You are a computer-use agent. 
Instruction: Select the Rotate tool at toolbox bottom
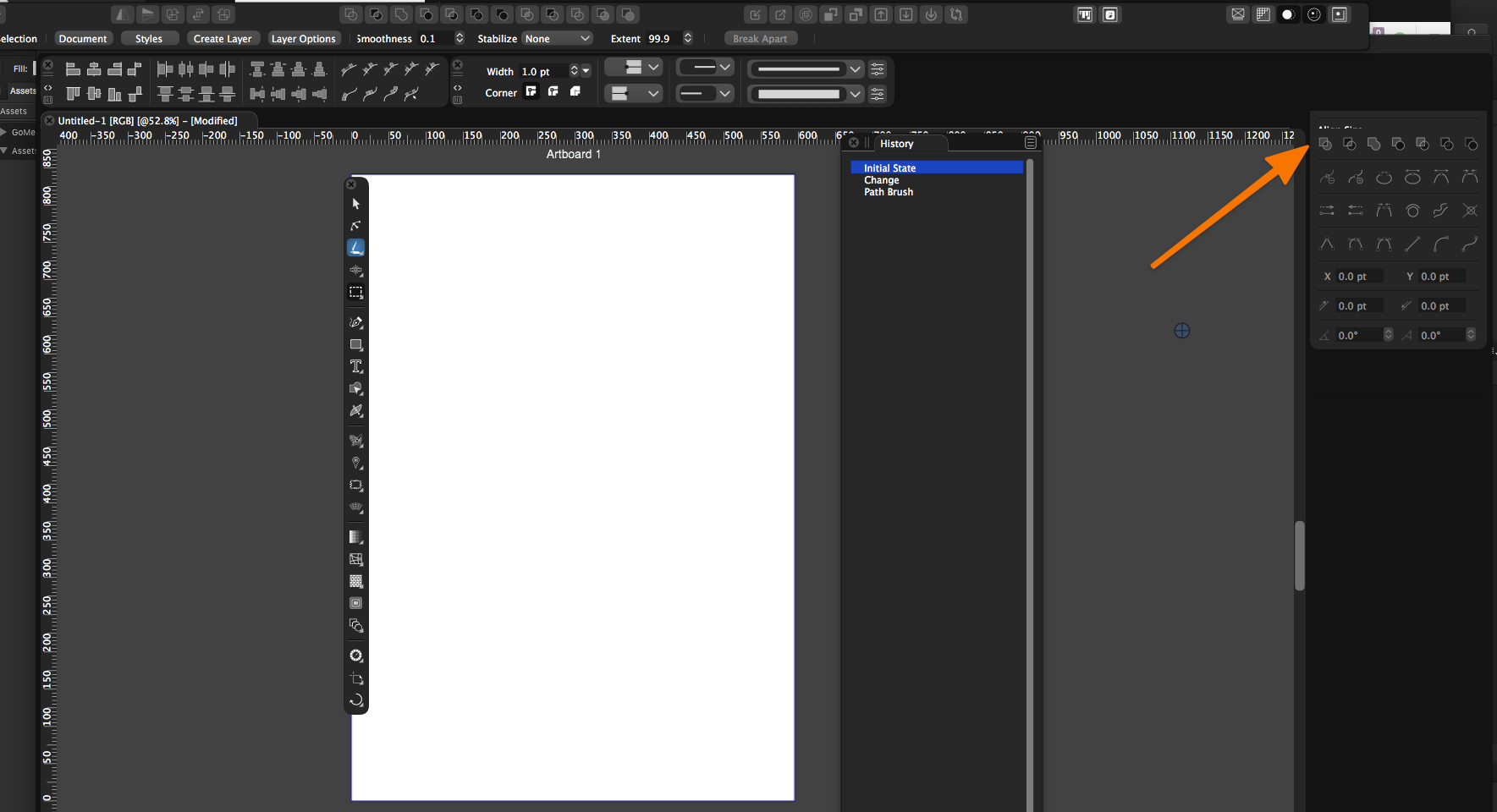[356, 700]
